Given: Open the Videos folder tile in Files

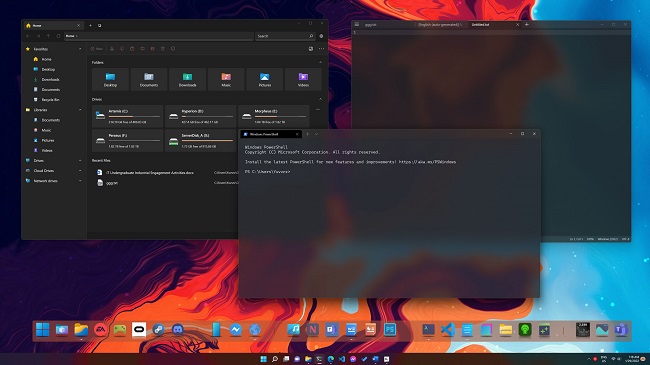Looking at the screenshot, I should [x=303, y=79].
